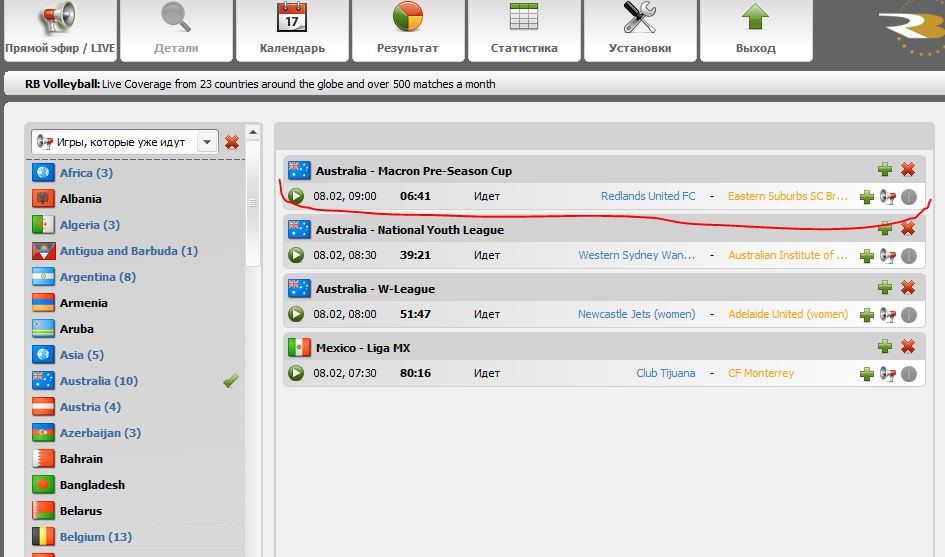Add Club Tijuana match with plus icon
The image size is (945, 557).
coord(867,374)
